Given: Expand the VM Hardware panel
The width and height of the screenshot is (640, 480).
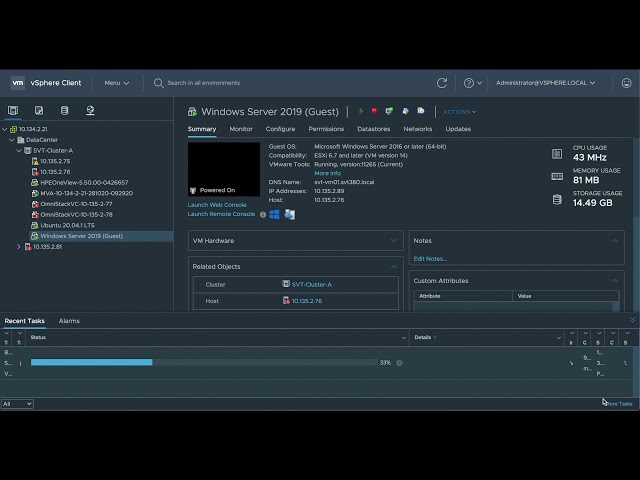Looking at the screenshot, I should (x=394, y=240).
